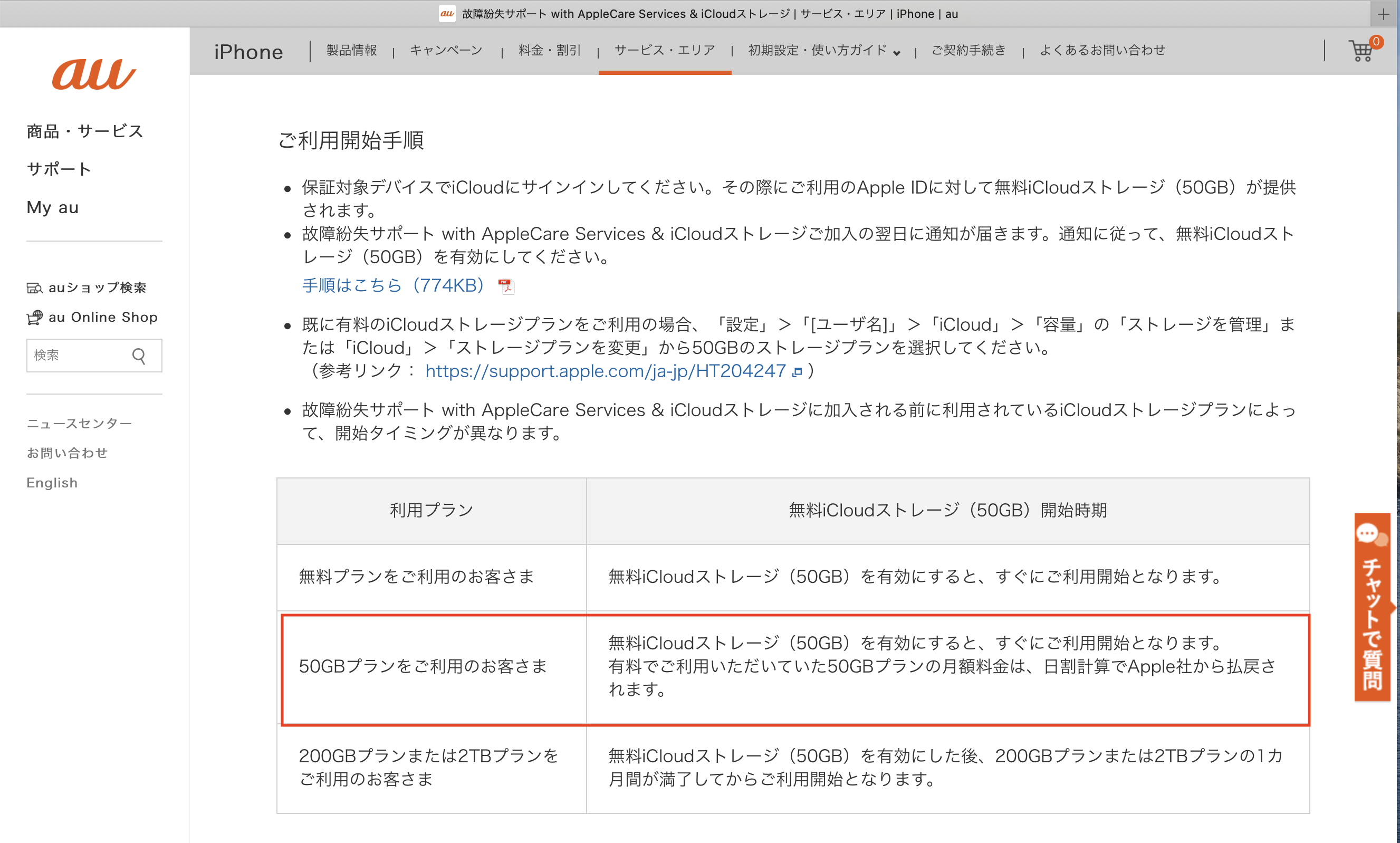Open the support.apple.com HT204247 link

point(605,371)
